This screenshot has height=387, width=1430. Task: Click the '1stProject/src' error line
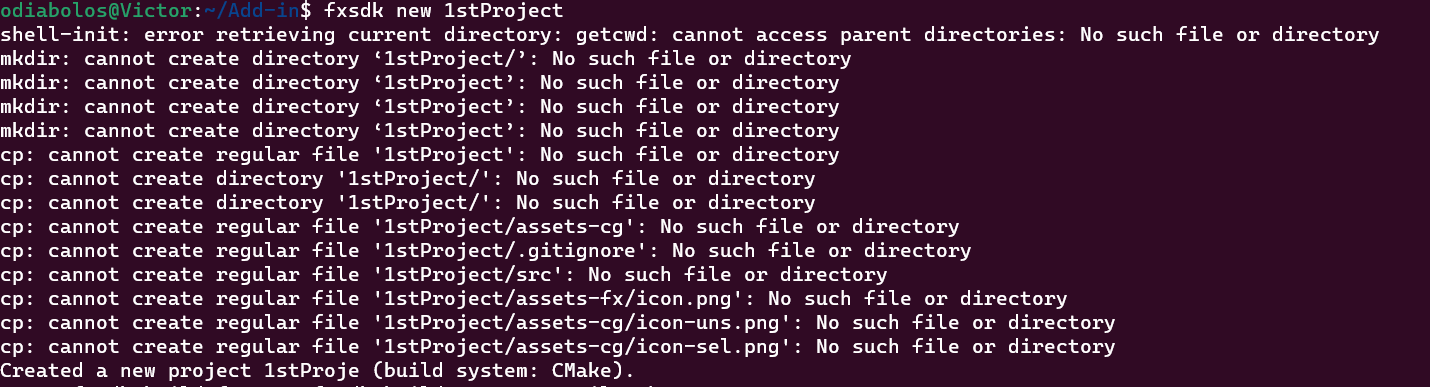(444, 275)
